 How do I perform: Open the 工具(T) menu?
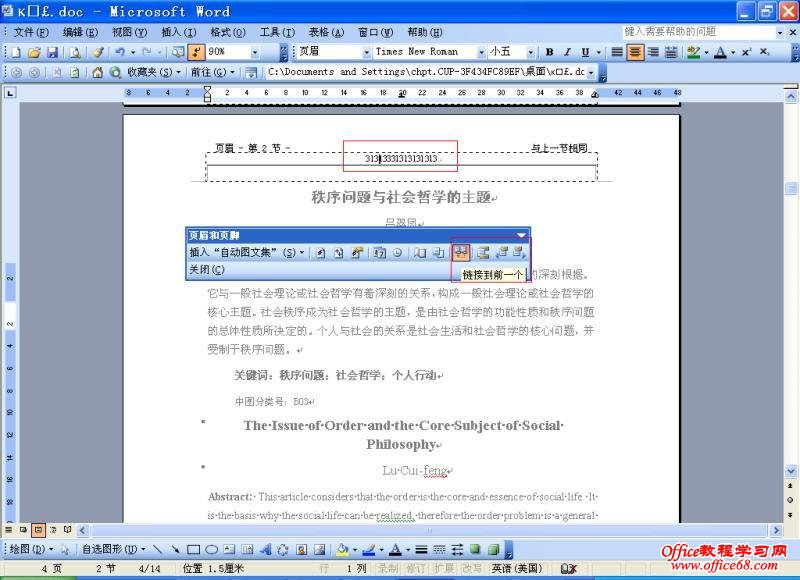click(277, 32)
